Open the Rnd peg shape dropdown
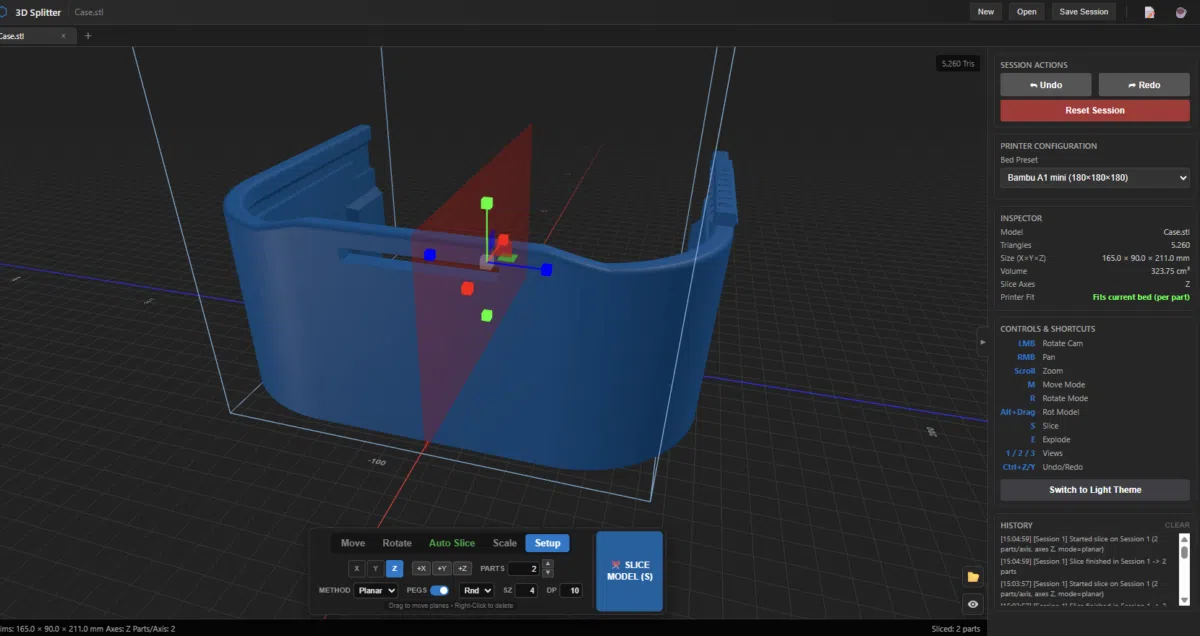The image size is (1200, 636). [x=476, y=590]
